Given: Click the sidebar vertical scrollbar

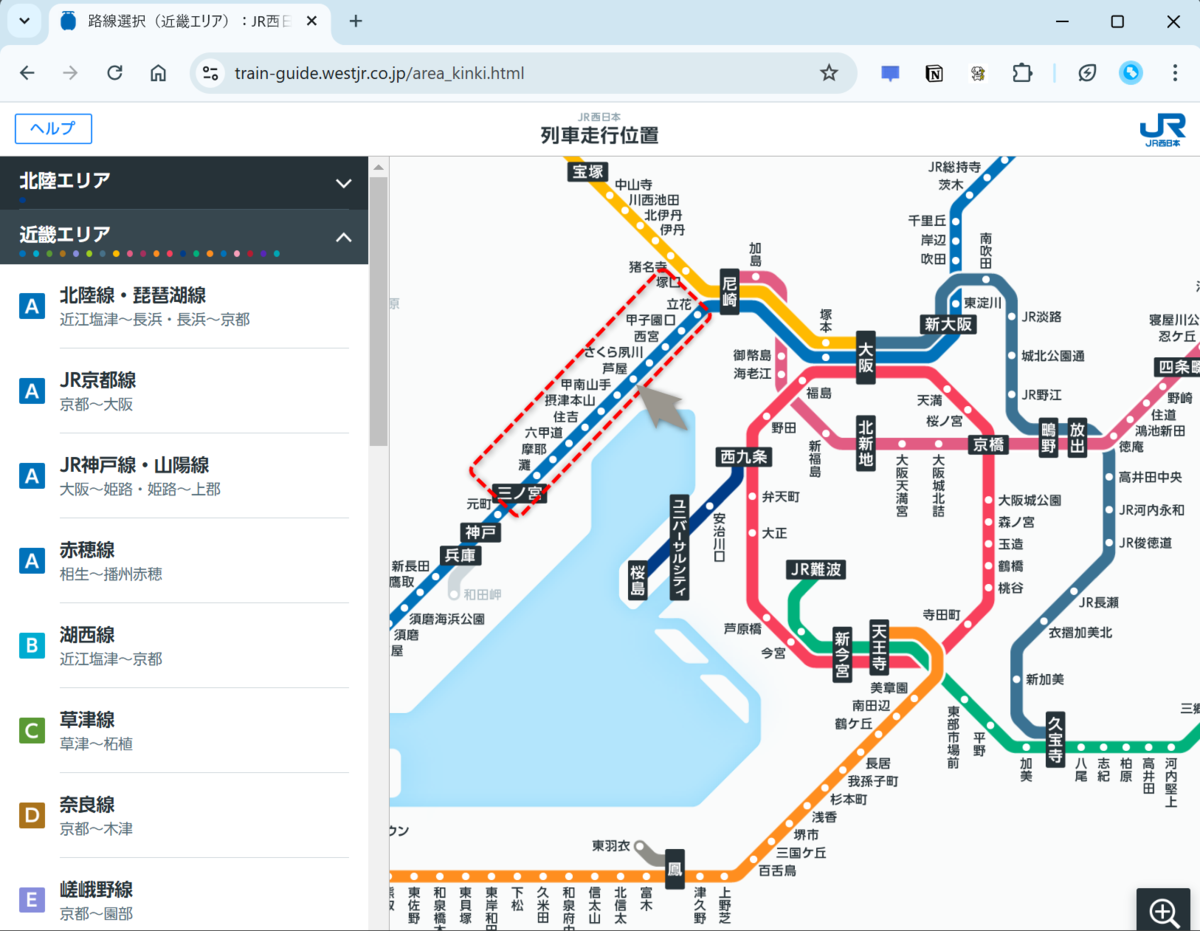Looking at the screenshot, I should point(378,310).
